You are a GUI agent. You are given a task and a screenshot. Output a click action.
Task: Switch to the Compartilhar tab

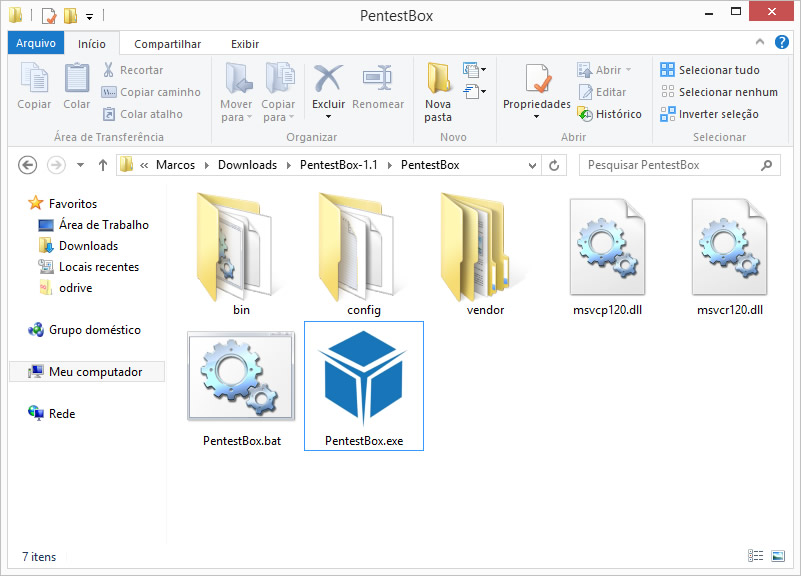pyautogui.click(x=168, y=44)
